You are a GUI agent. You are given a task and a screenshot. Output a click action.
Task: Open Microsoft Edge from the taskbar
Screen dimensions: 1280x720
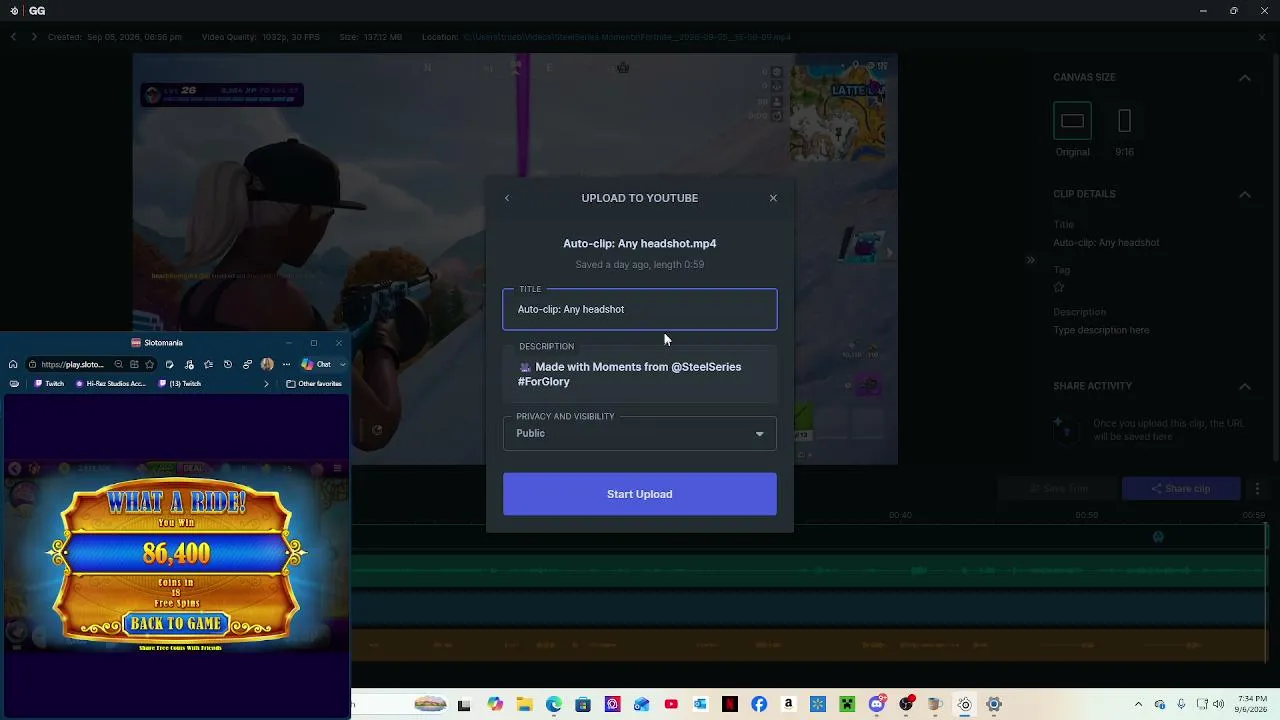554,705
